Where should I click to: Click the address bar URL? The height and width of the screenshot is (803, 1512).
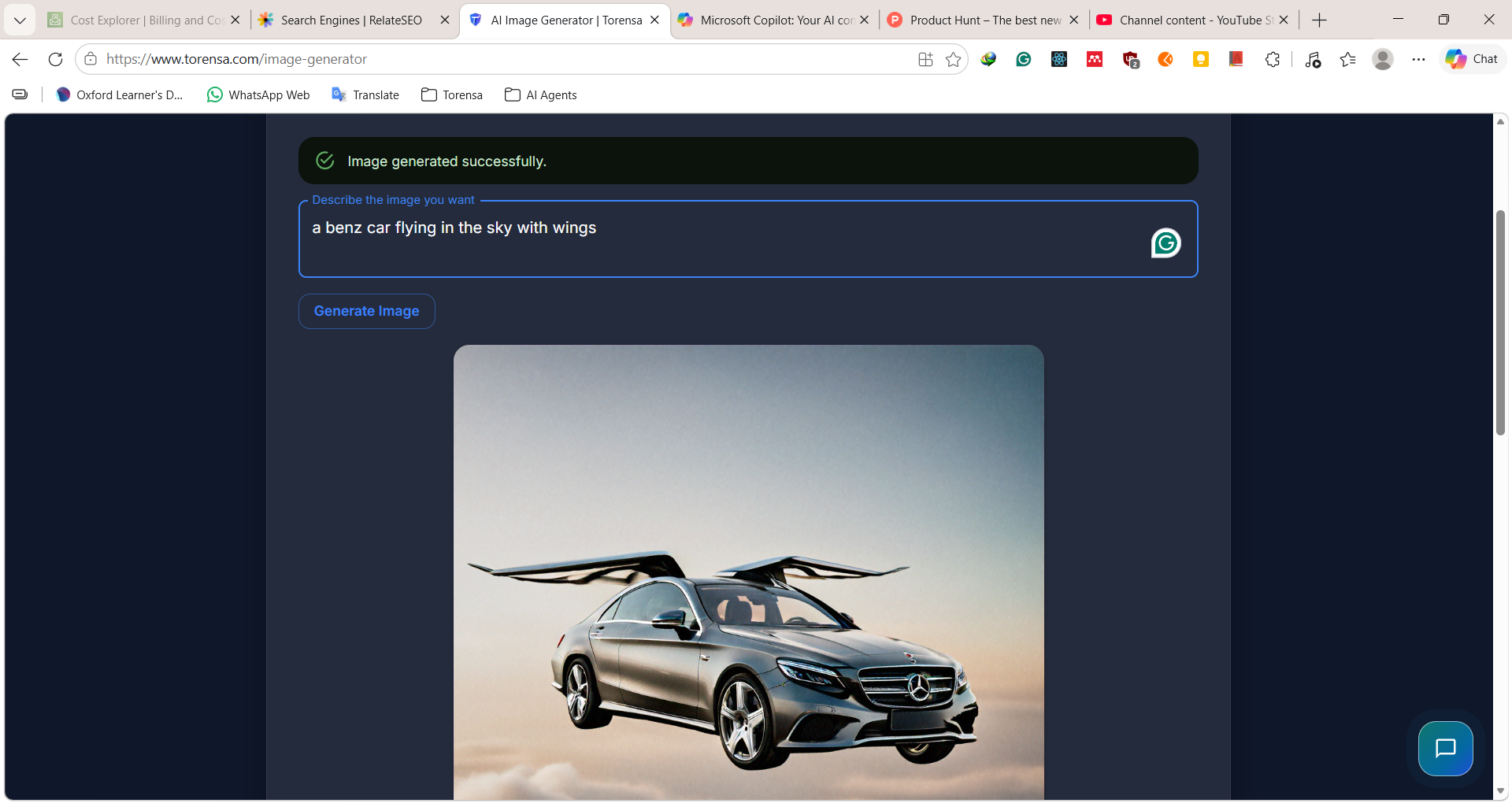coord(236,59)
